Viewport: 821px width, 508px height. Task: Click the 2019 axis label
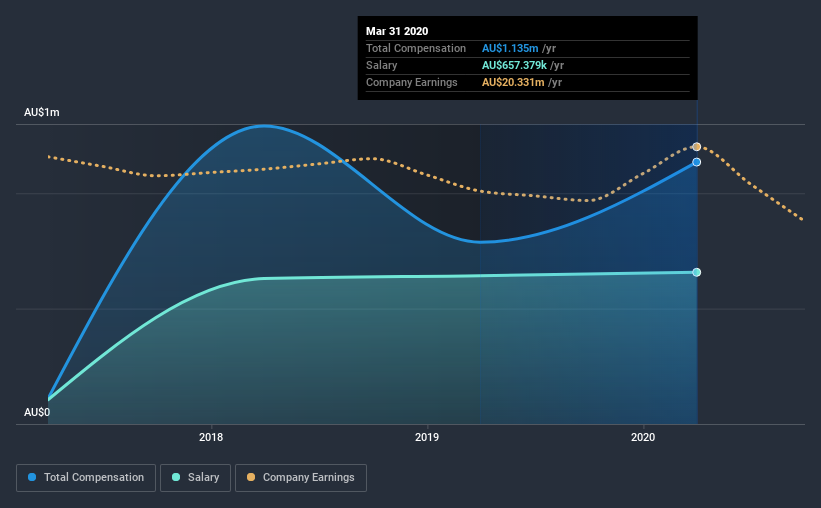tap(427, 437)
